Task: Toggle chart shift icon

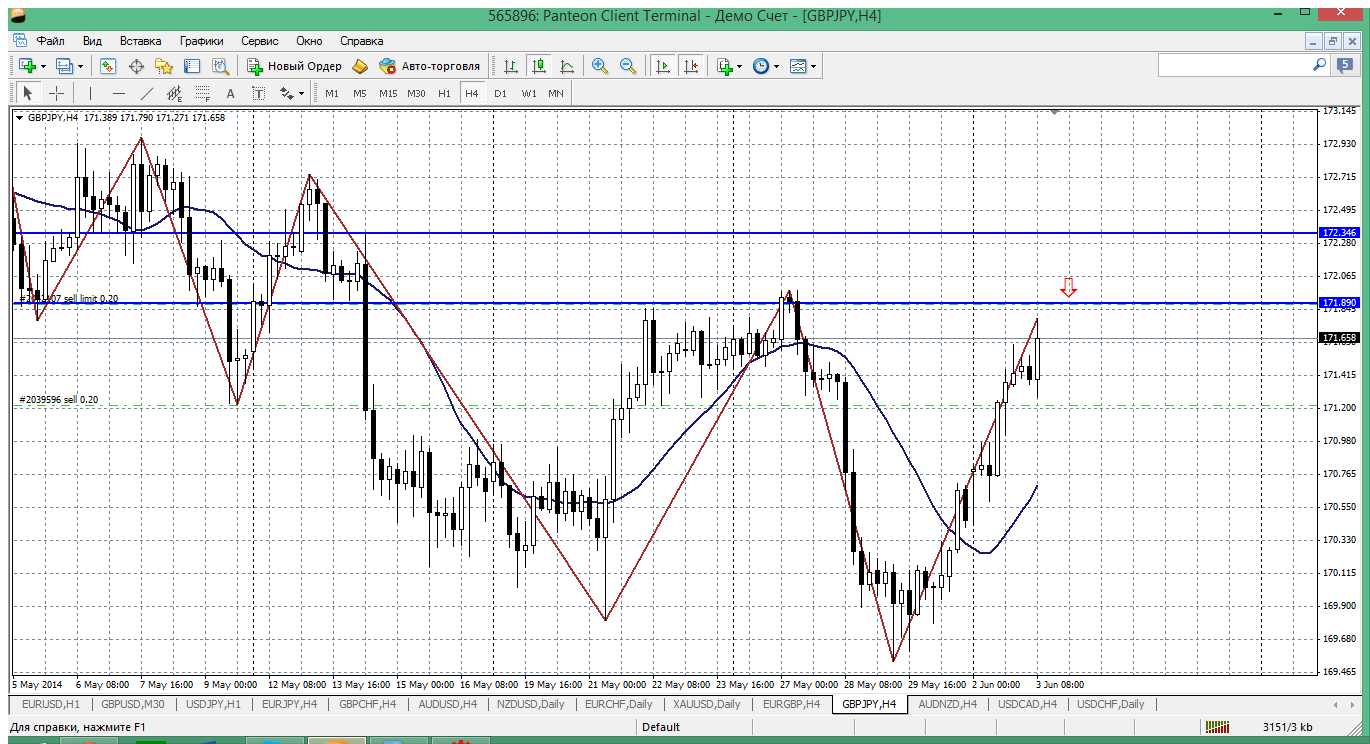Action: (690, 66)
